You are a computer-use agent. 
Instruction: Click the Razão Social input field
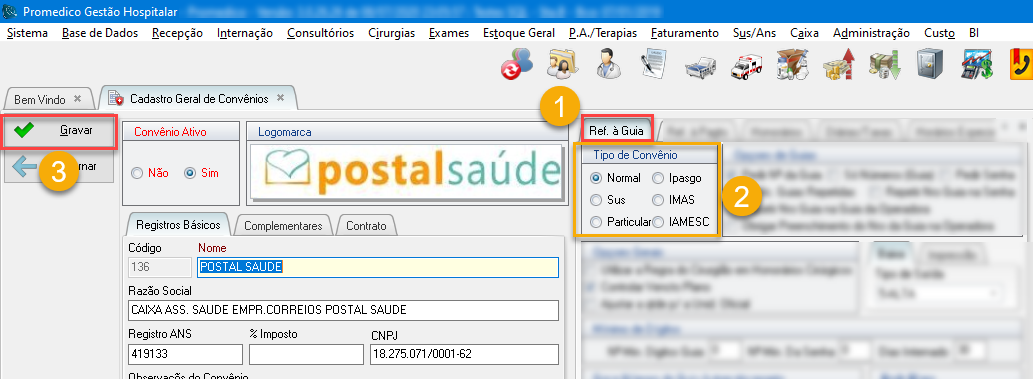pos(344,310)
